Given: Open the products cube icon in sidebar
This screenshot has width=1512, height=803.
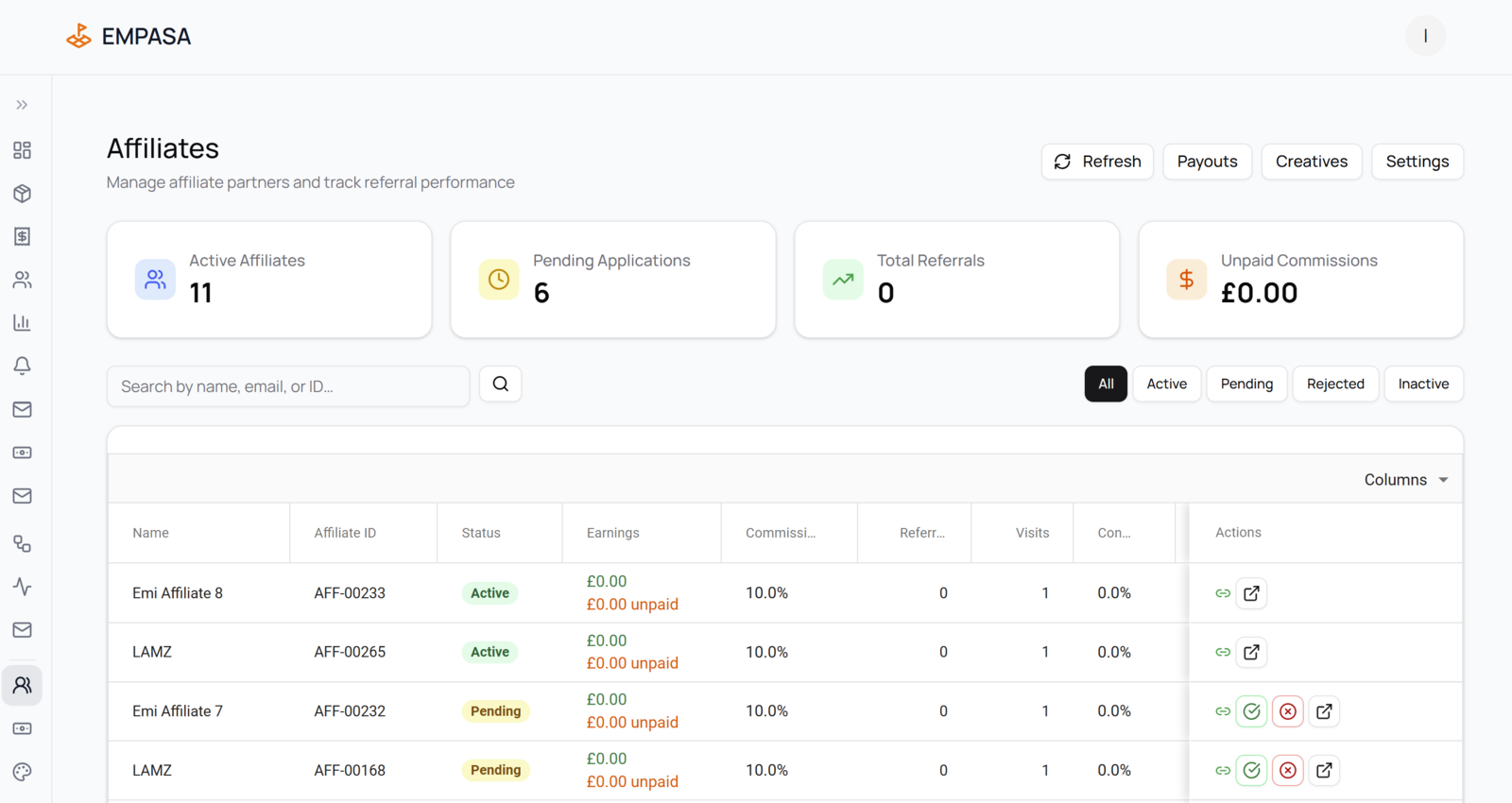Looking at the screenshot, I should point(22,194).
